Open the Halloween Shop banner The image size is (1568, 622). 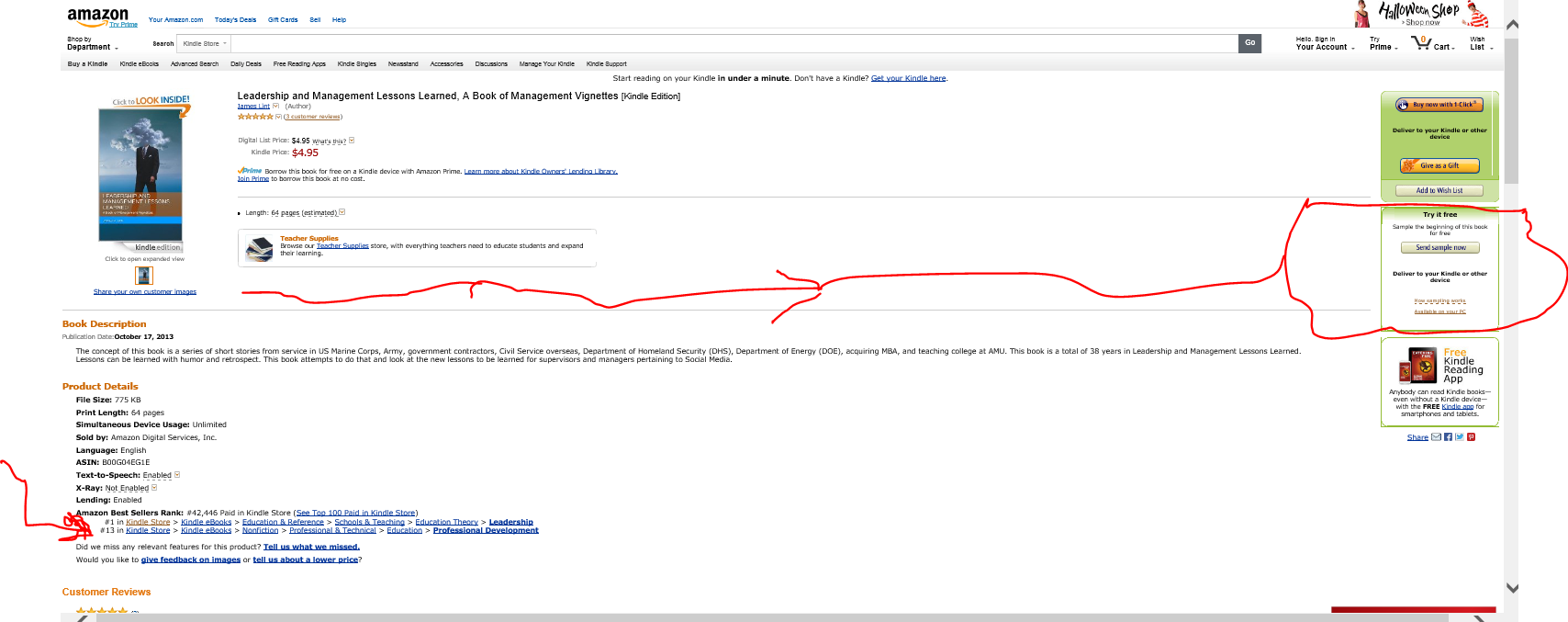(1422, 14)
